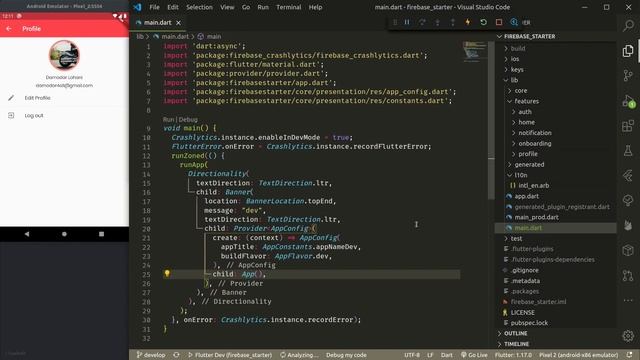Viewport: 640px width, 360px height.
Task: Show additional views via ellipsis icon
Action: (x=628, y=300)
